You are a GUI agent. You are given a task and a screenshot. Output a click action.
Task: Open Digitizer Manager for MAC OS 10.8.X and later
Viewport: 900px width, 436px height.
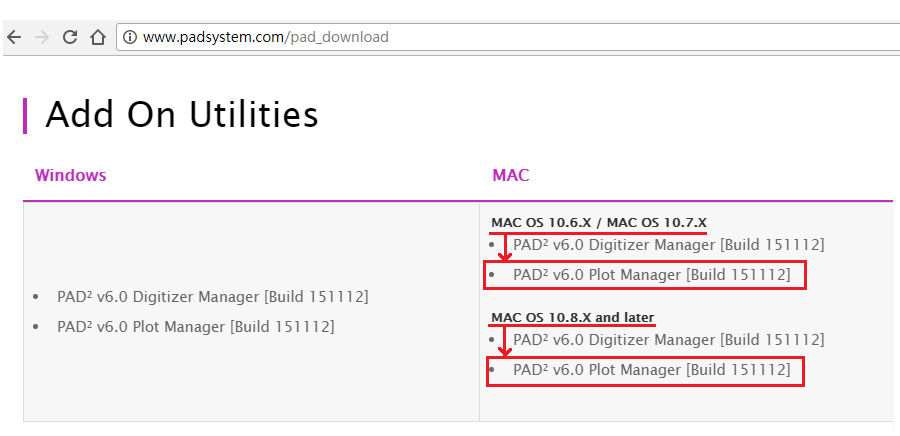tap(668, 341)
